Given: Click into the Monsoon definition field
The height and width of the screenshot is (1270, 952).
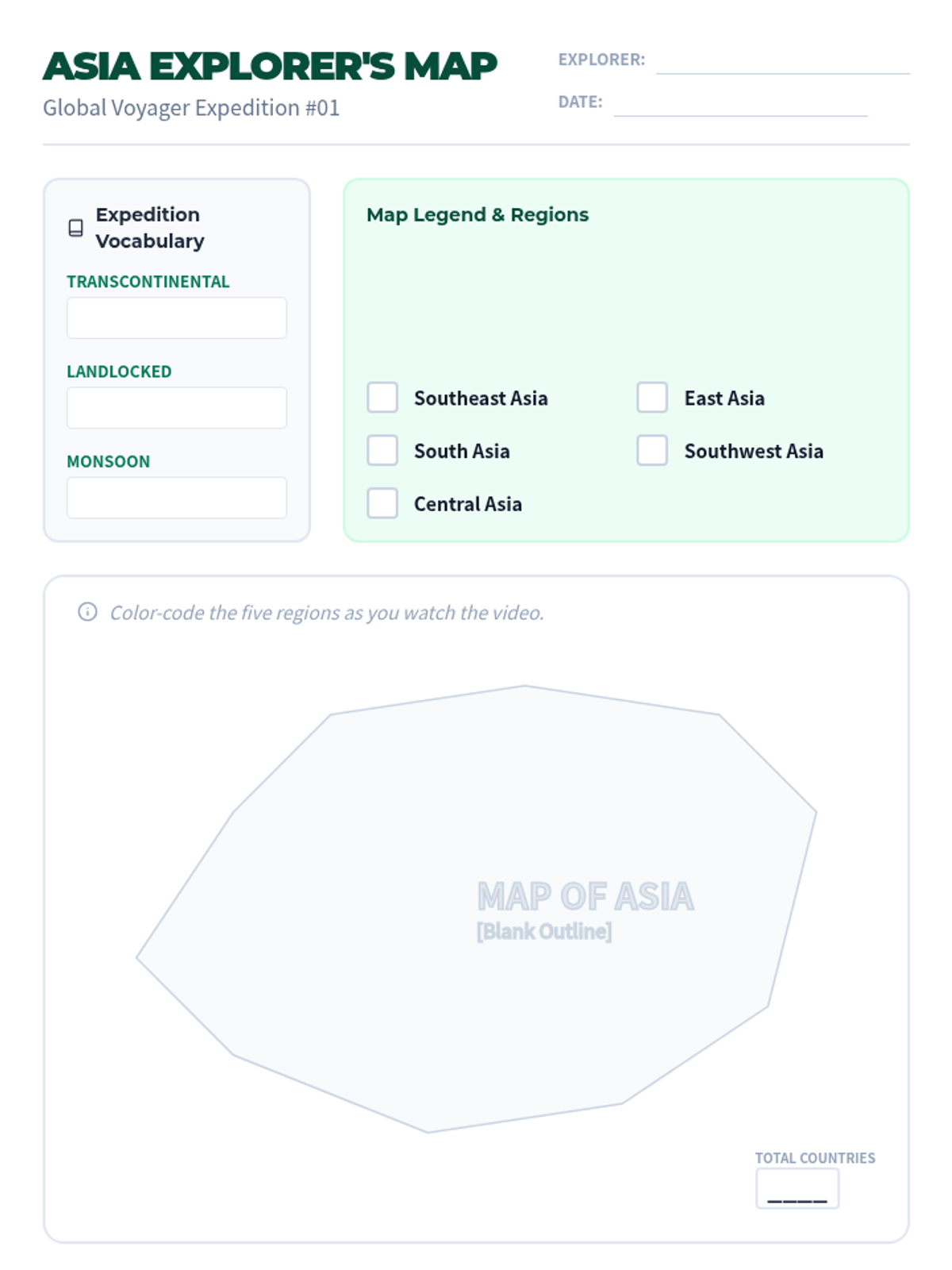Looking at the screenshot, I should pyautogui.click(x=176, y=498).
